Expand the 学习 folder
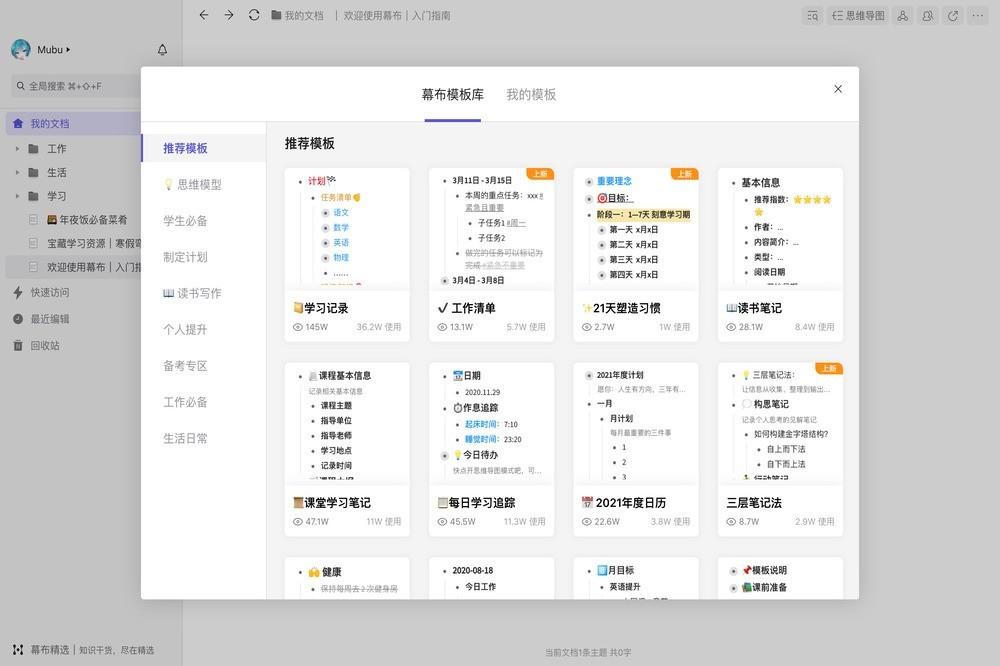Viewport: 1000px width, 666px height. click(x=17, y=196)
